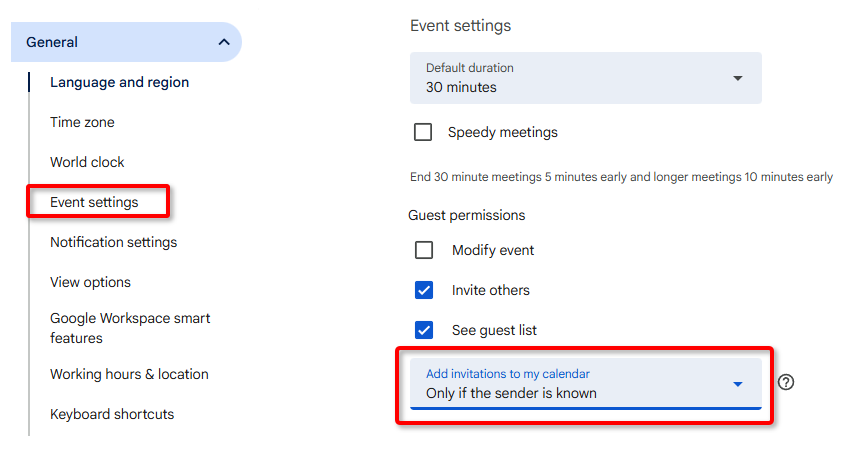
Task: Open Keyboard shortcuts section
Action: [x=112, y=414]
